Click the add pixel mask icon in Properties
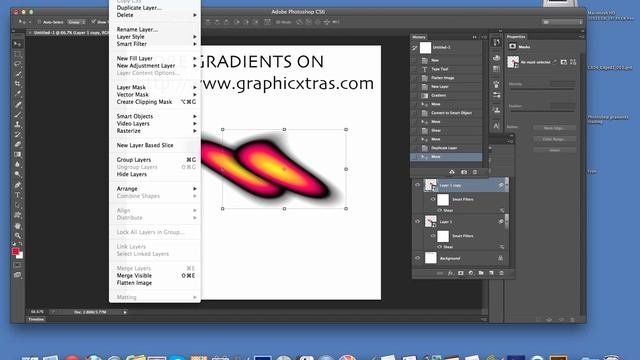This screenshot has width=640, height=360. [x=564, y=62]
